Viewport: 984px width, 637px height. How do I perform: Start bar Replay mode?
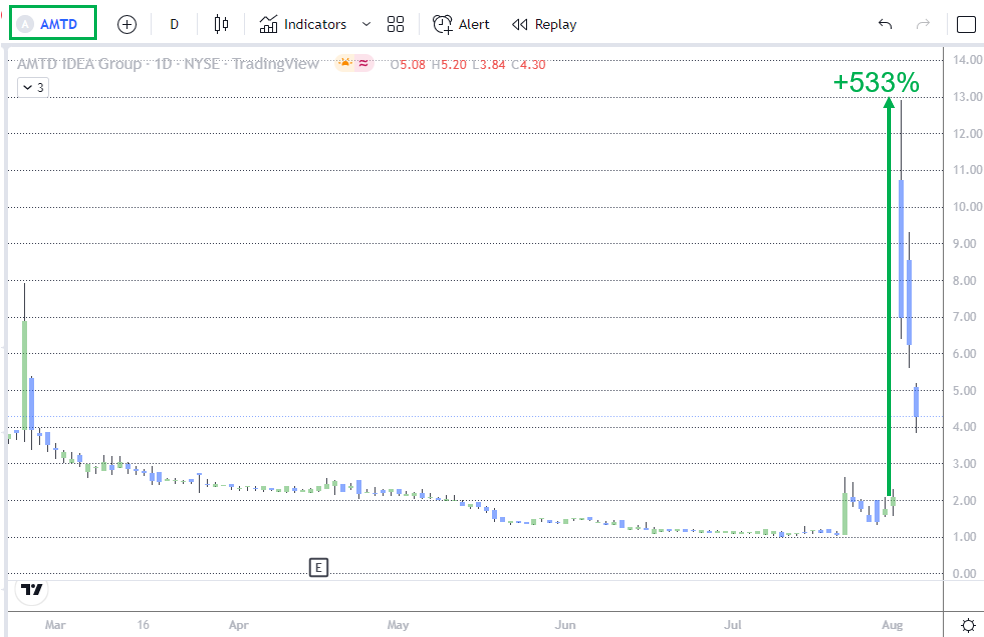point(544,24)
